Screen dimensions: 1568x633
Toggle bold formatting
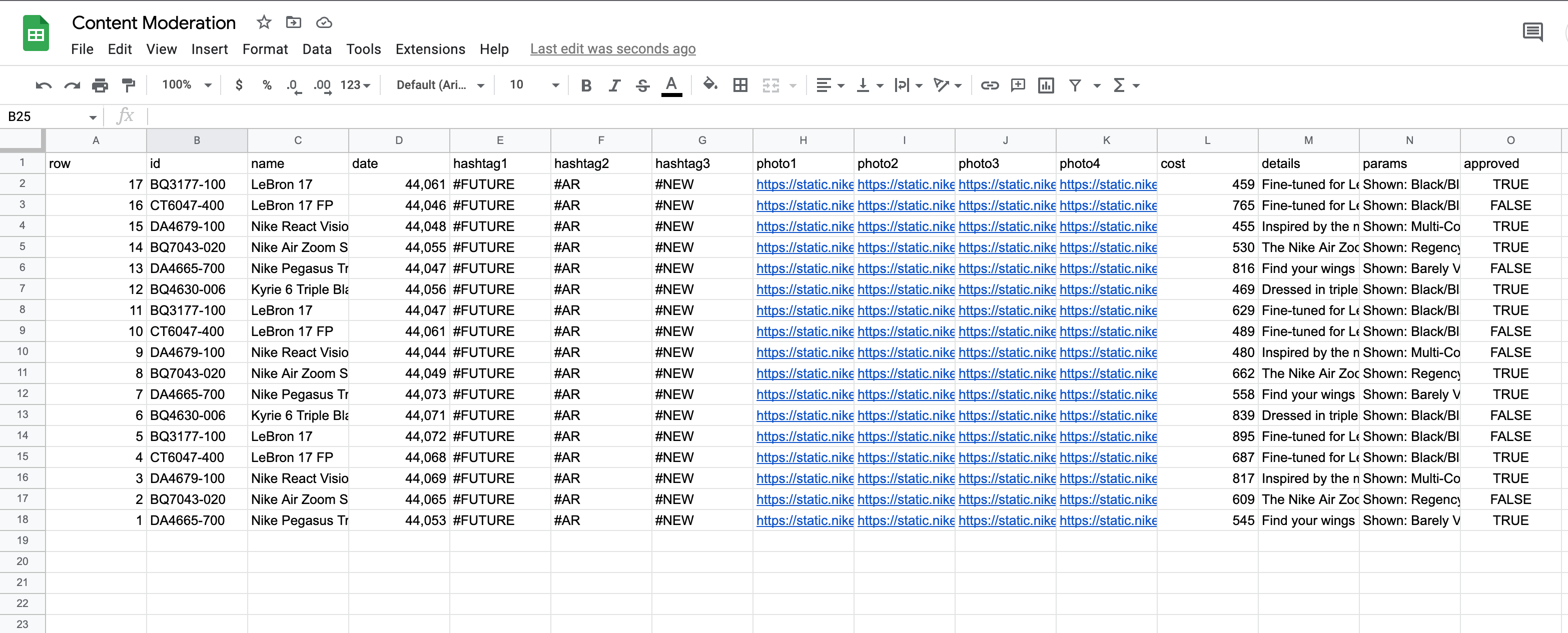(x=586, y=85)
